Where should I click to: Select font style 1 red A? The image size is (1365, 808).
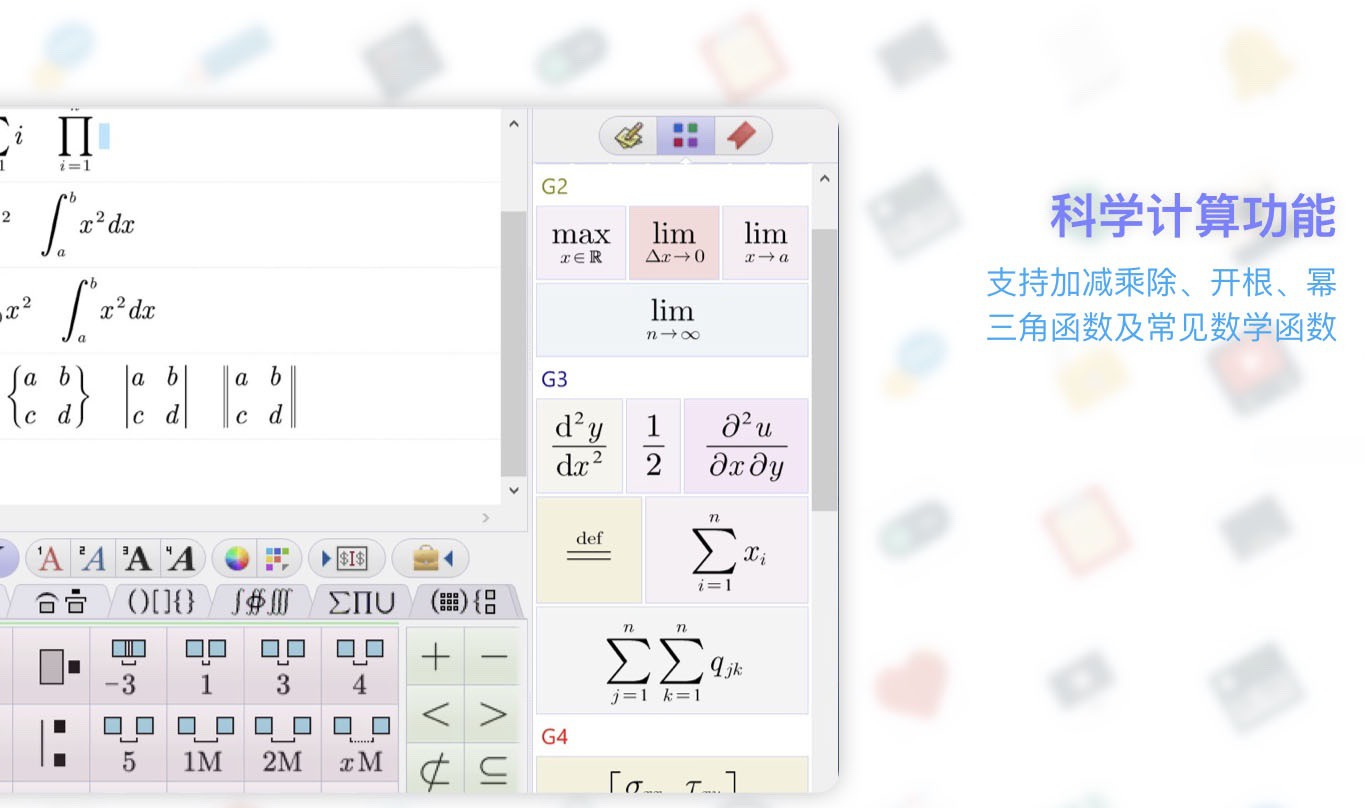tap(48, 559)
